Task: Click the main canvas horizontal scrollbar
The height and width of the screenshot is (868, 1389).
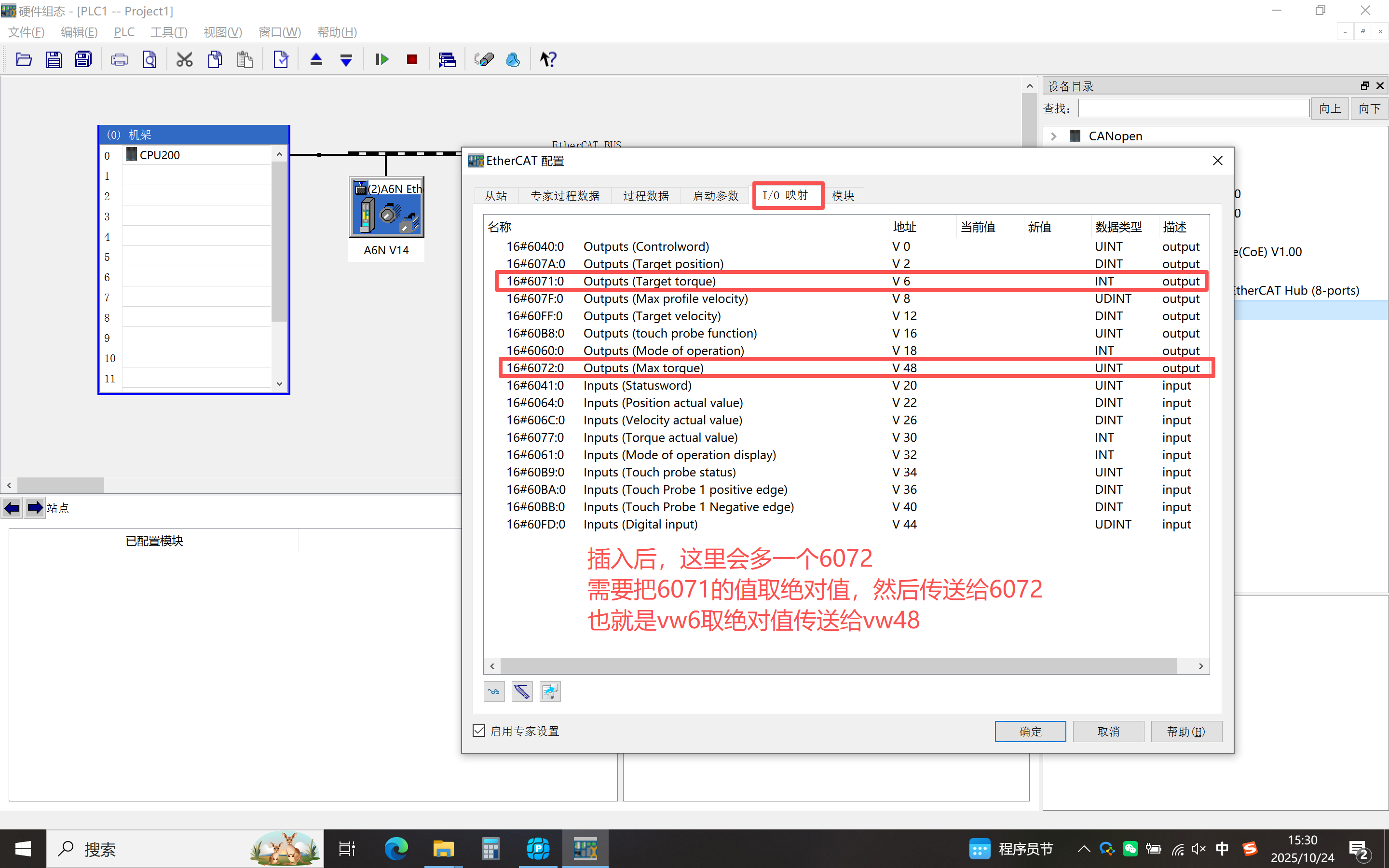Action: pos(61,485)
